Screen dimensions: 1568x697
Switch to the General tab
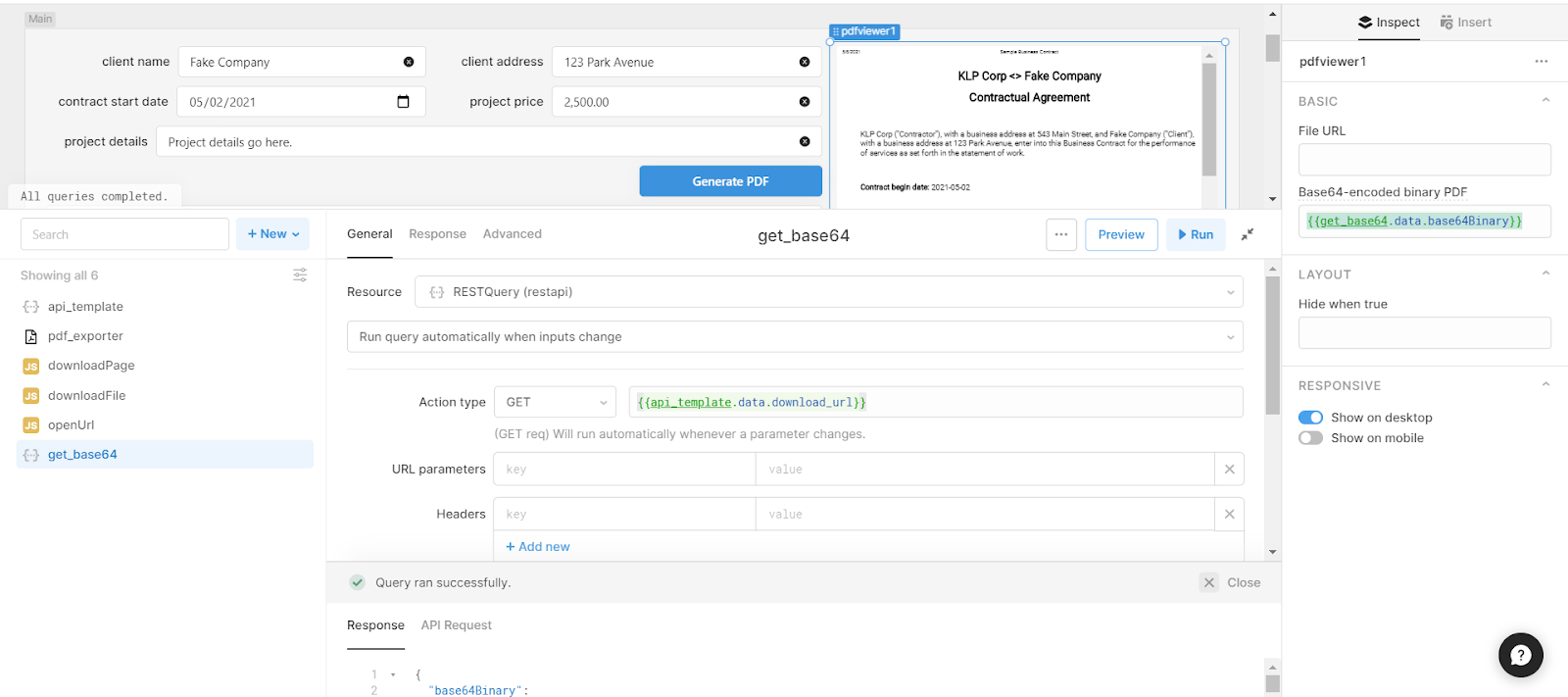[x=369, y=234]
